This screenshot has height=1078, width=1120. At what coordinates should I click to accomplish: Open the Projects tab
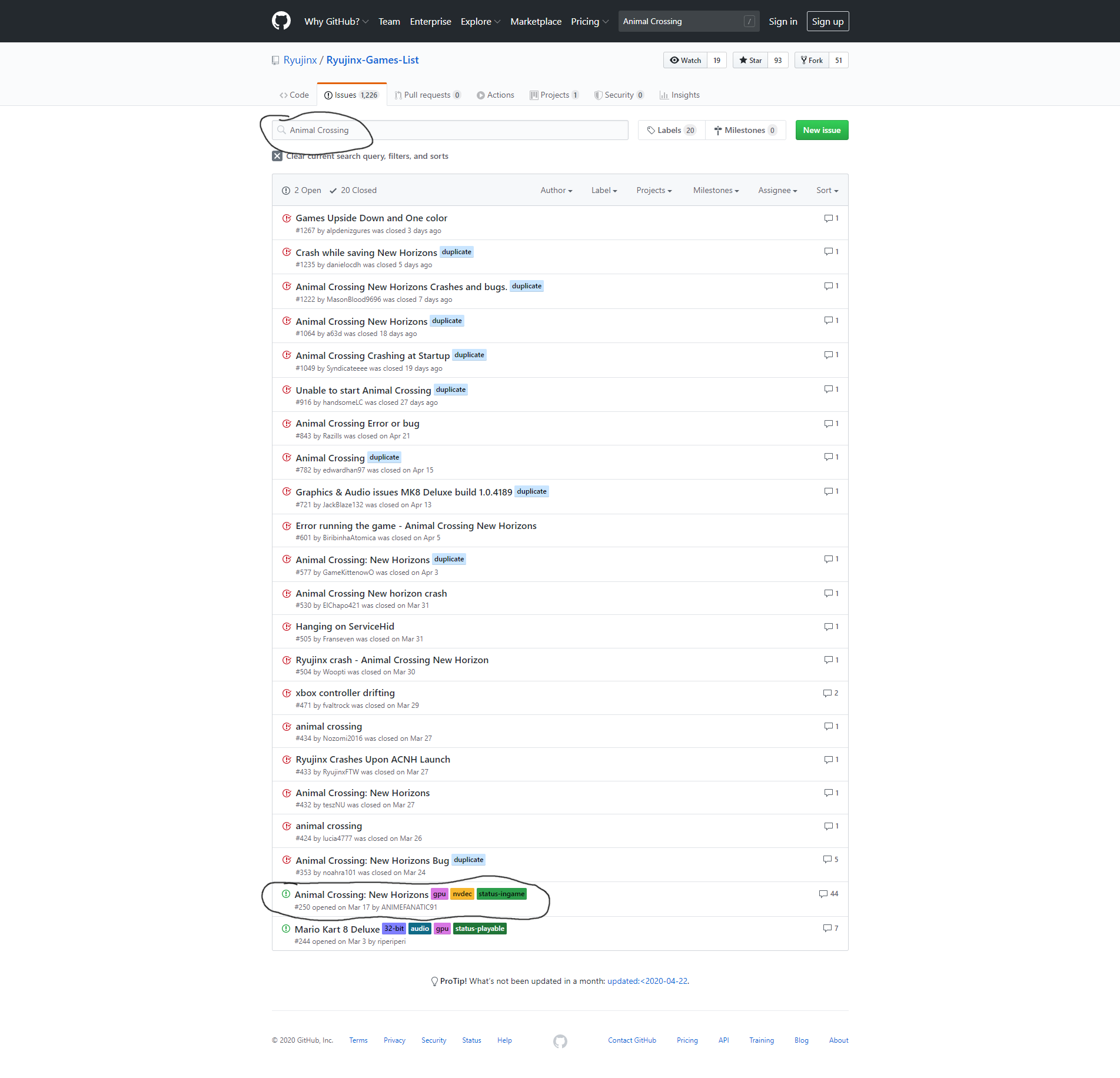[x=554, y=95]
